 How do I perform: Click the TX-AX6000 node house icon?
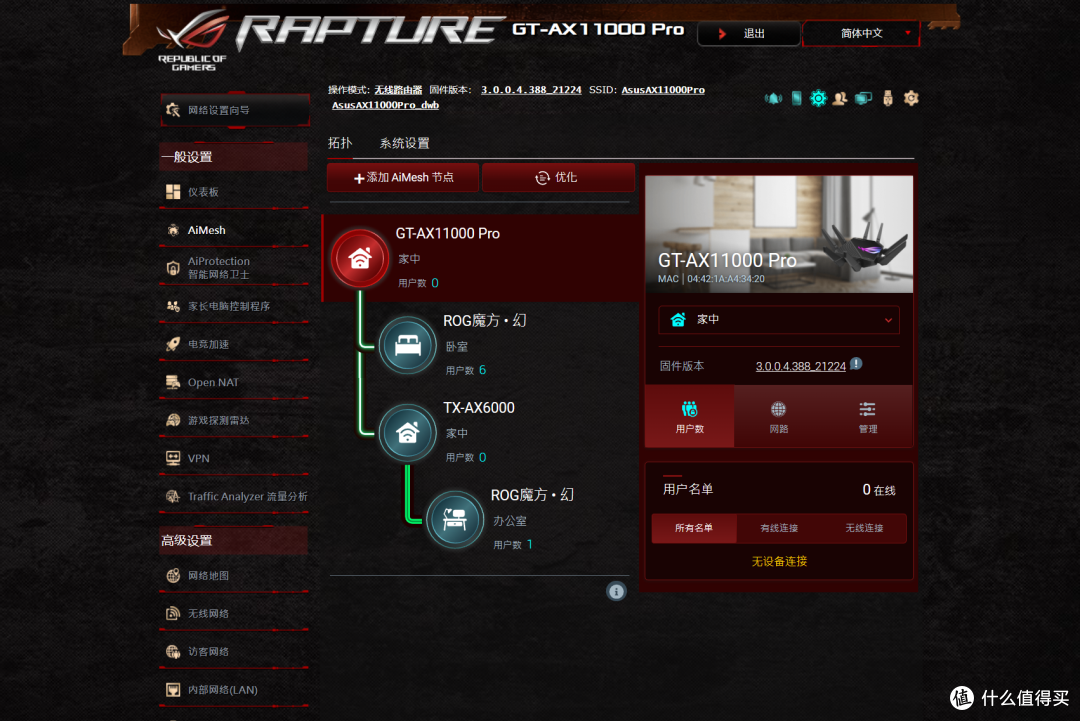[x=407, y=432]
